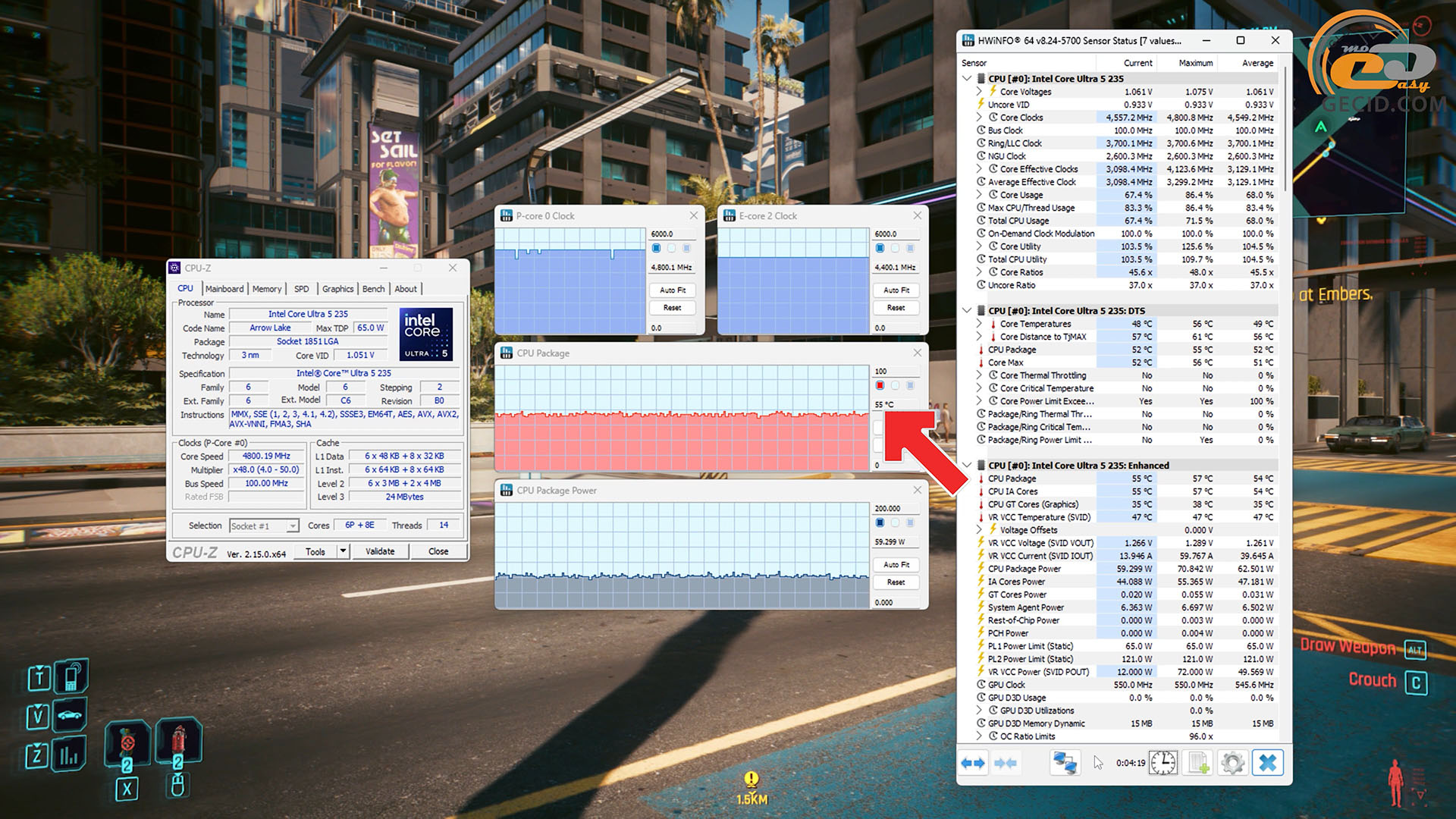Expand the Core Effective Clocks row
The width and height of the screenshot is (1456, 819).
pos(979,169)
